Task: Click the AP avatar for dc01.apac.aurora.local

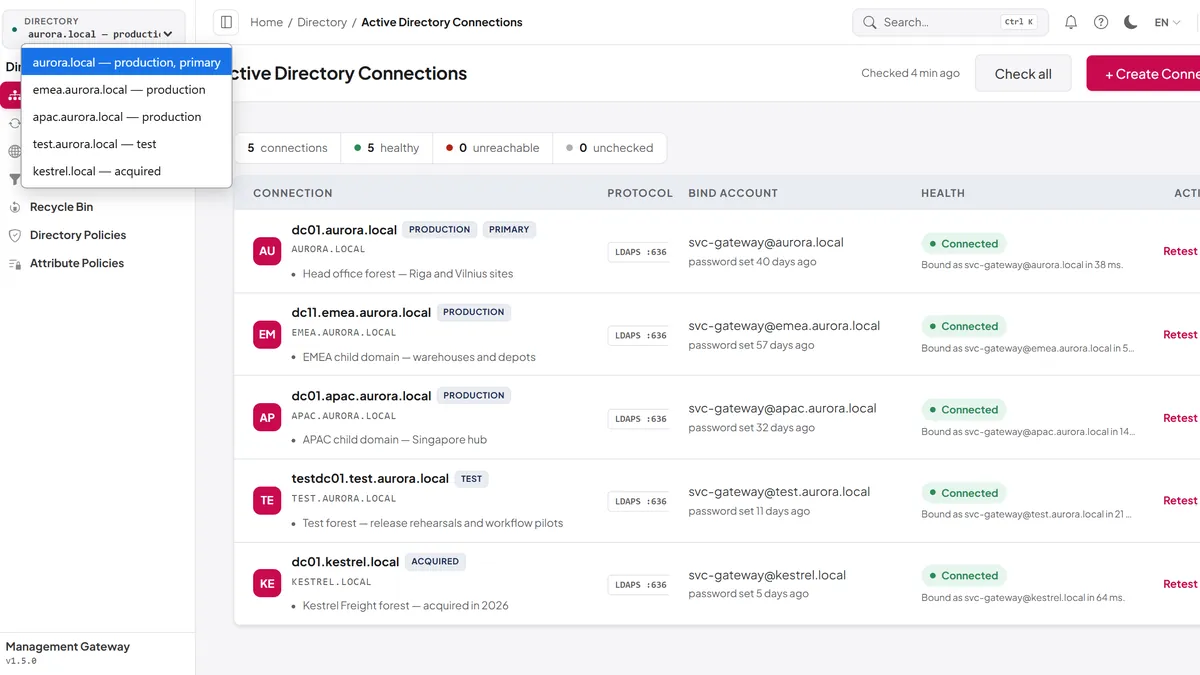Action: (267, 418)
